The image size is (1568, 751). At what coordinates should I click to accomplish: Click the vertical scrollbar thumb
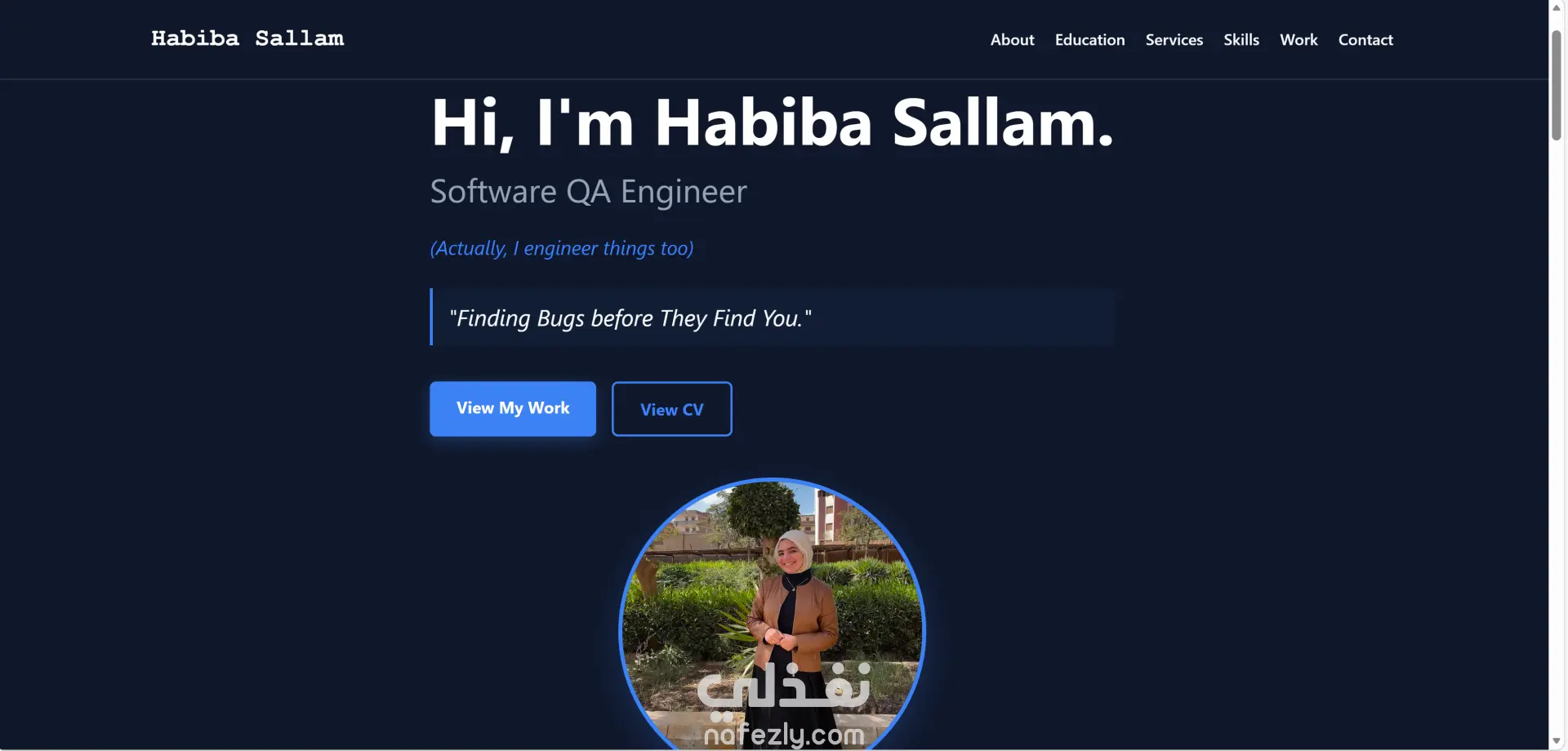(x=1557, y=85)
